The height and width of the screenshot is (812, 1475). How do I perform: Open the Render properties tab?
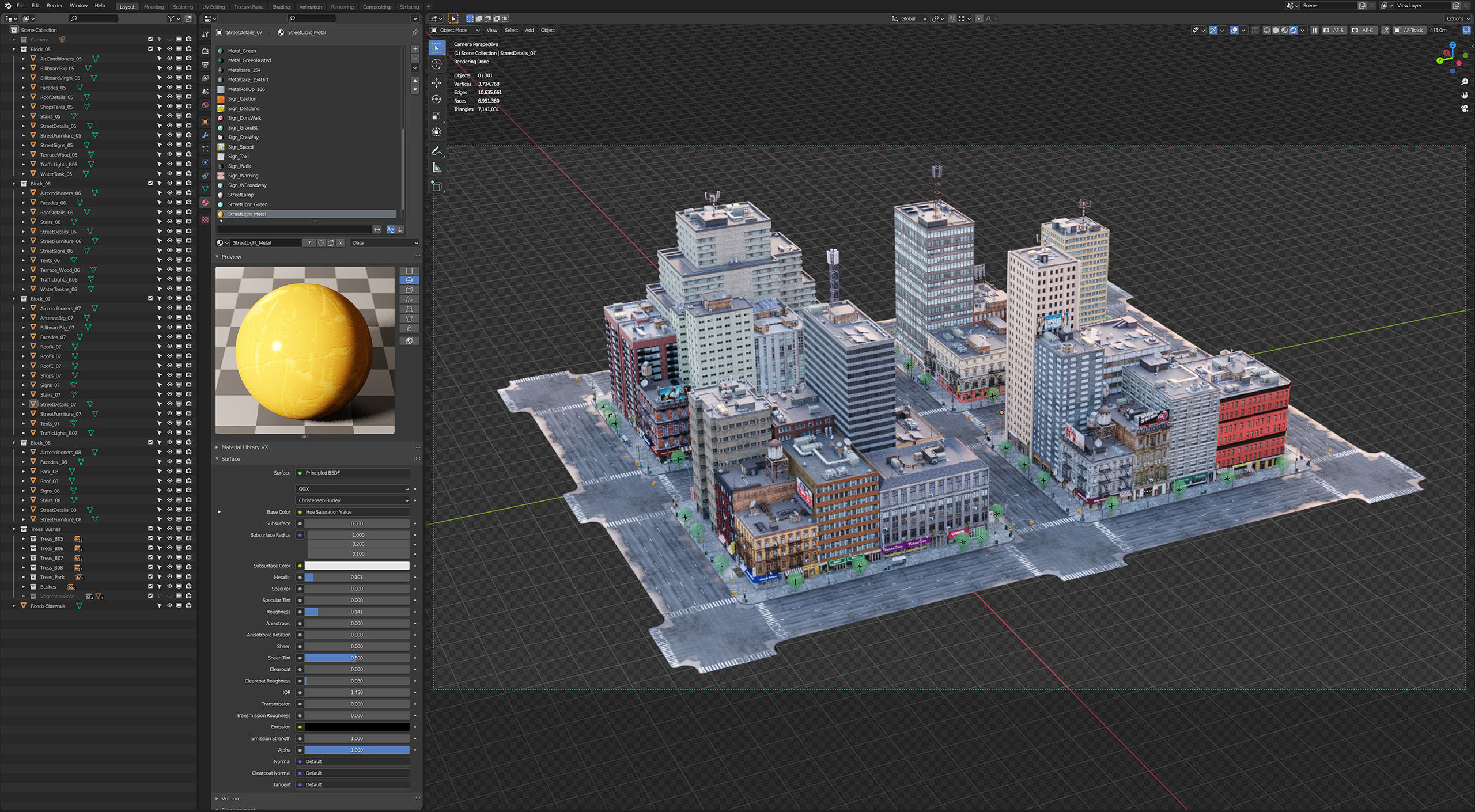click(x=205, y=51)
